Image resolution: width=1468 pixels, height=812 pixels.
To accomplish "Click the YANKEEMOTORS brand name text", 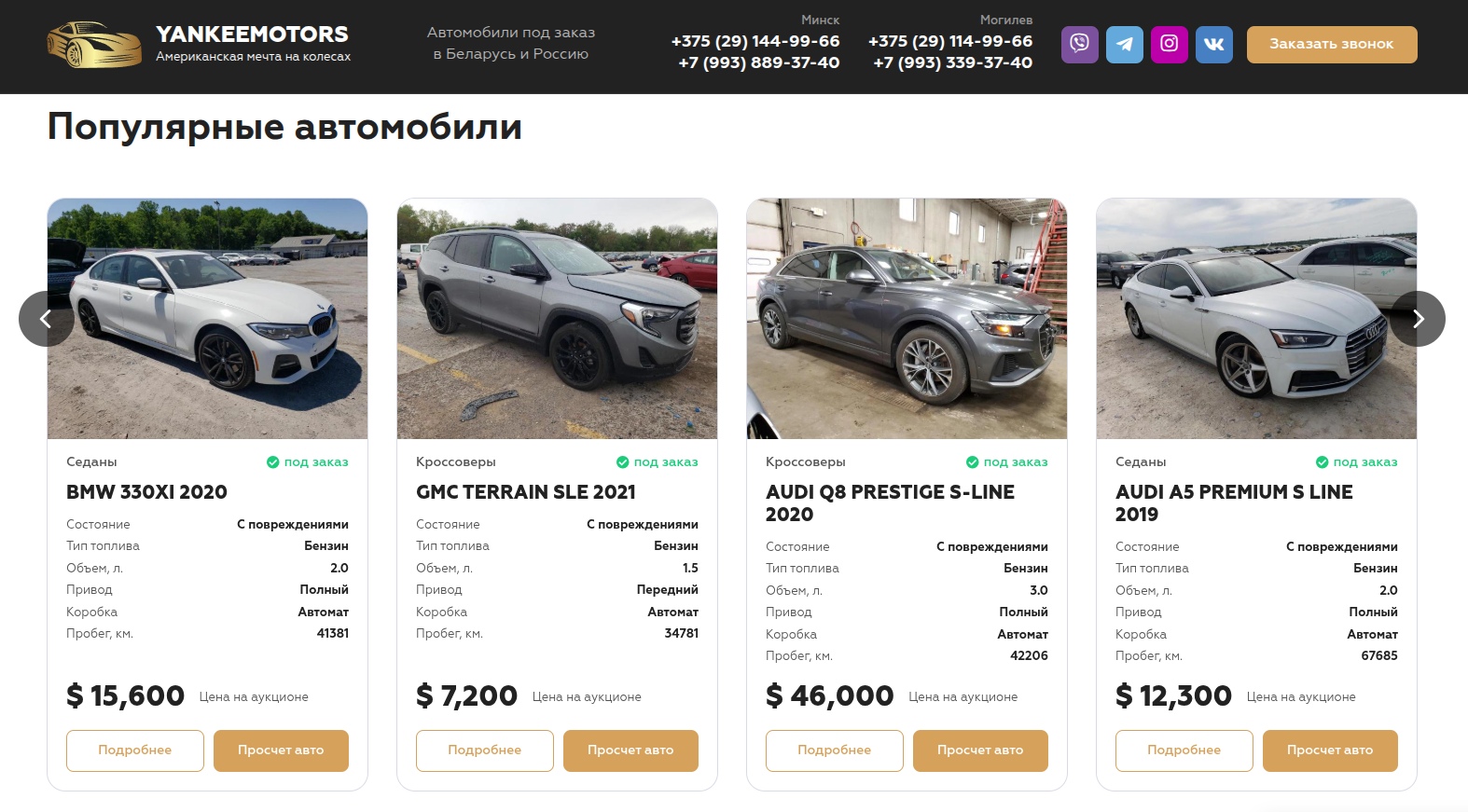I will tap(252, 34).
